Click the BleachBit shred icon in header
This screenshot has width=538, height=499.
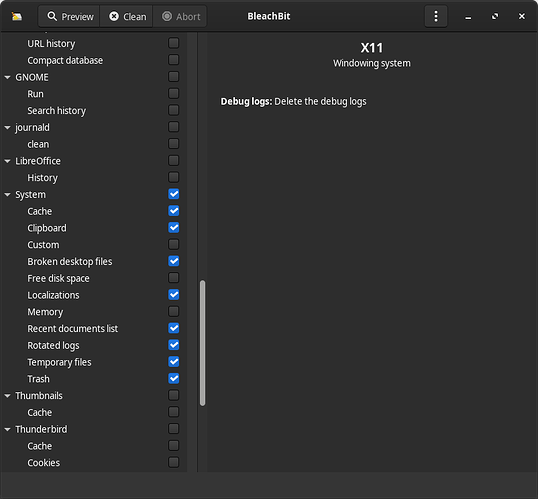[x=17, y=16]
